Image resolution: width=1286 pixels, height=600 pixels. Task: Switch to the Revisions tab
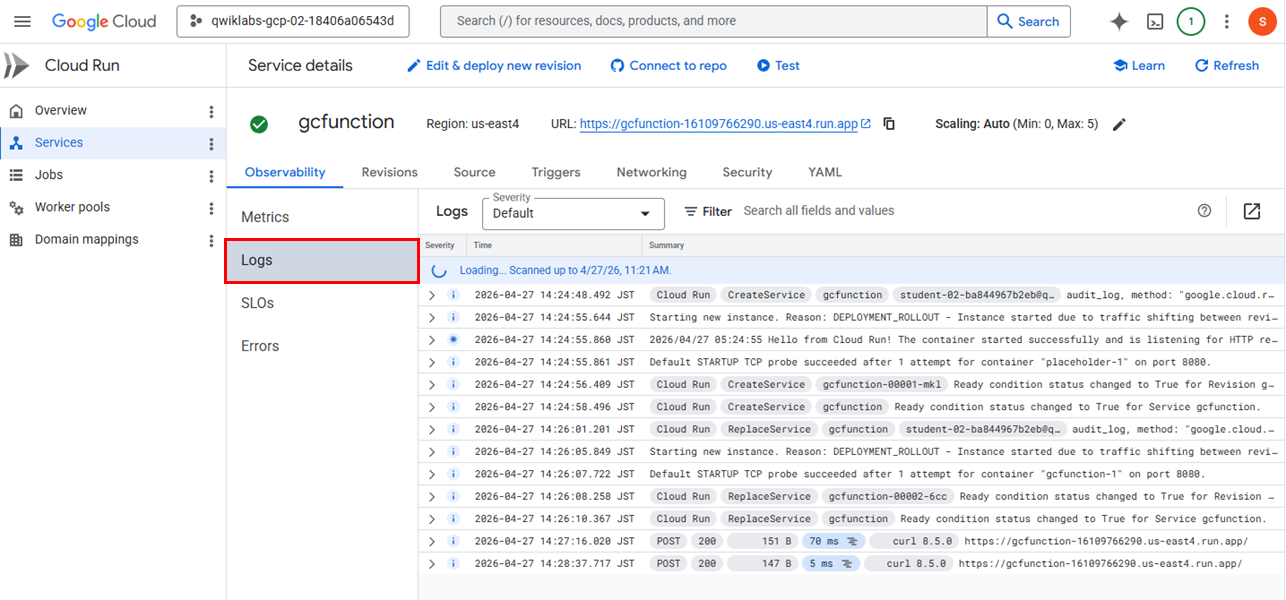pyautogui.click(x=389, y=172)
